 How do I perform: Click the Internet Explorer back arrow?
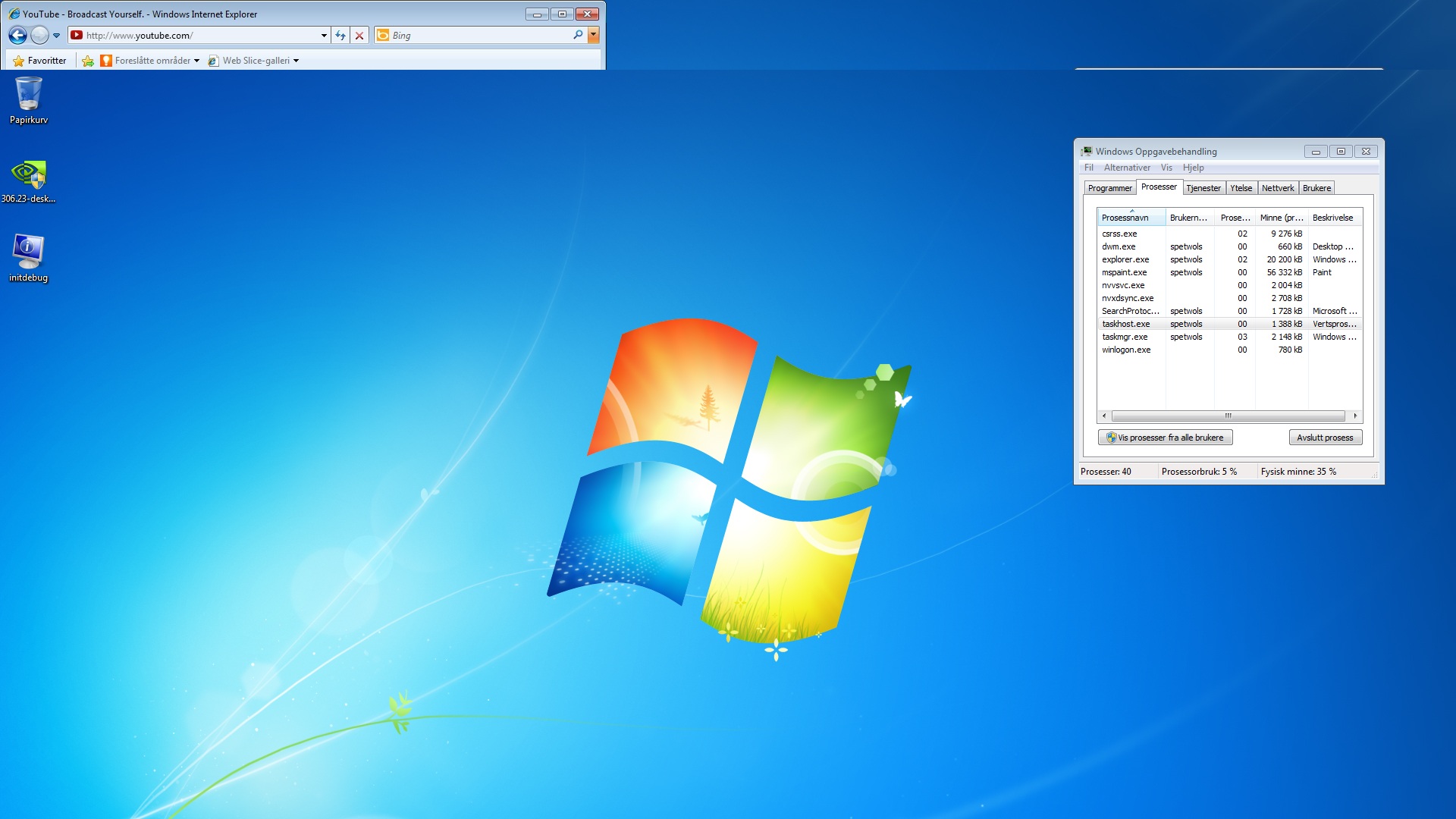click(17, 35)
